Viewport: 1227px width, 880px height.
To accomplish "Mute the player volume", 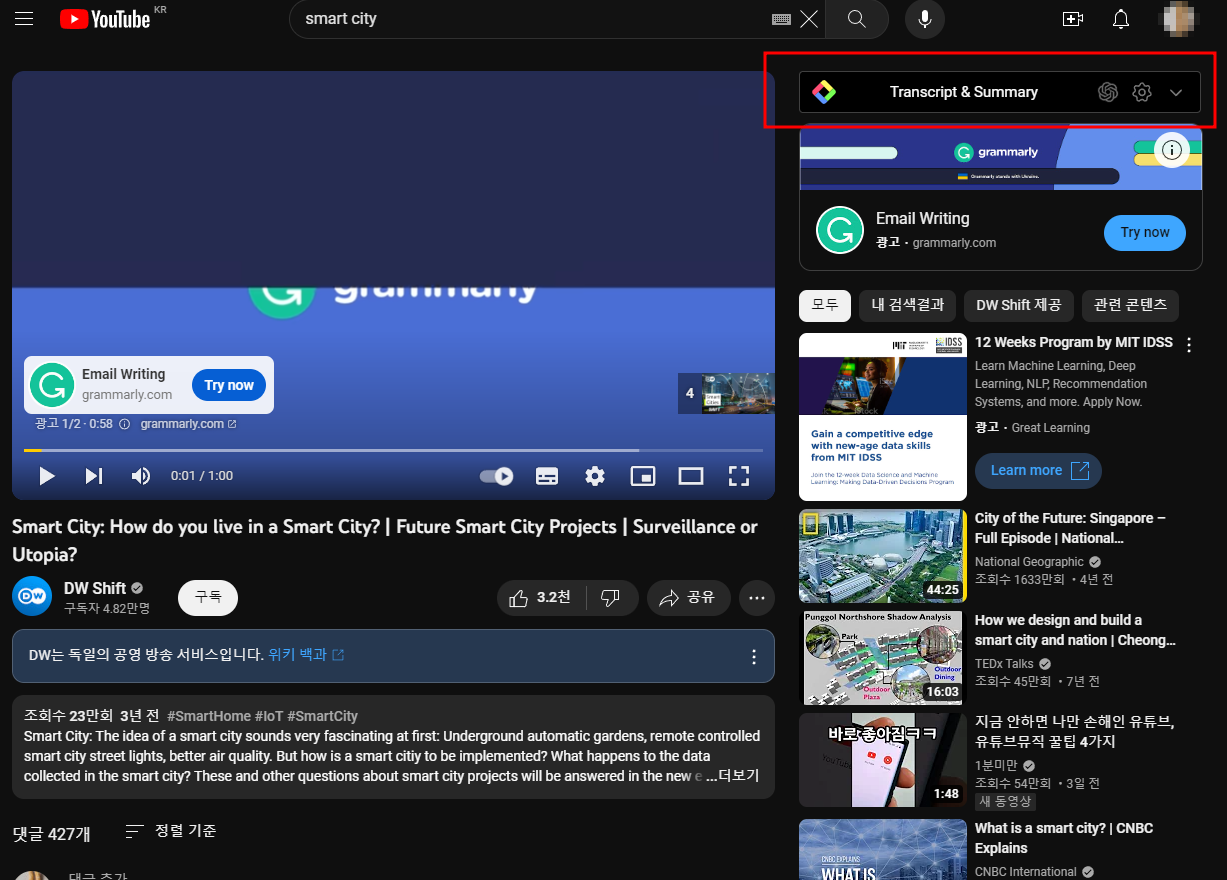I will click(x=141, y=476).
